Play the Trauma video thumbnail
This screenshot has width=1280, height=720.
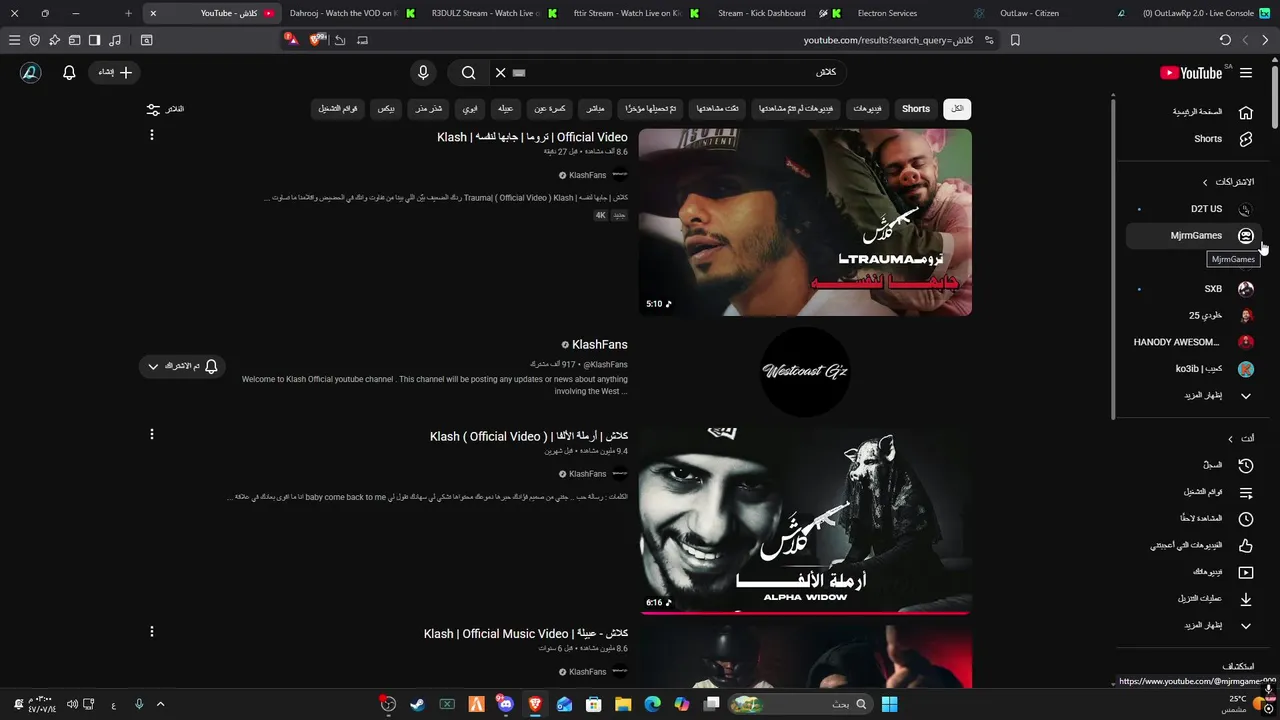pos(805,222)
